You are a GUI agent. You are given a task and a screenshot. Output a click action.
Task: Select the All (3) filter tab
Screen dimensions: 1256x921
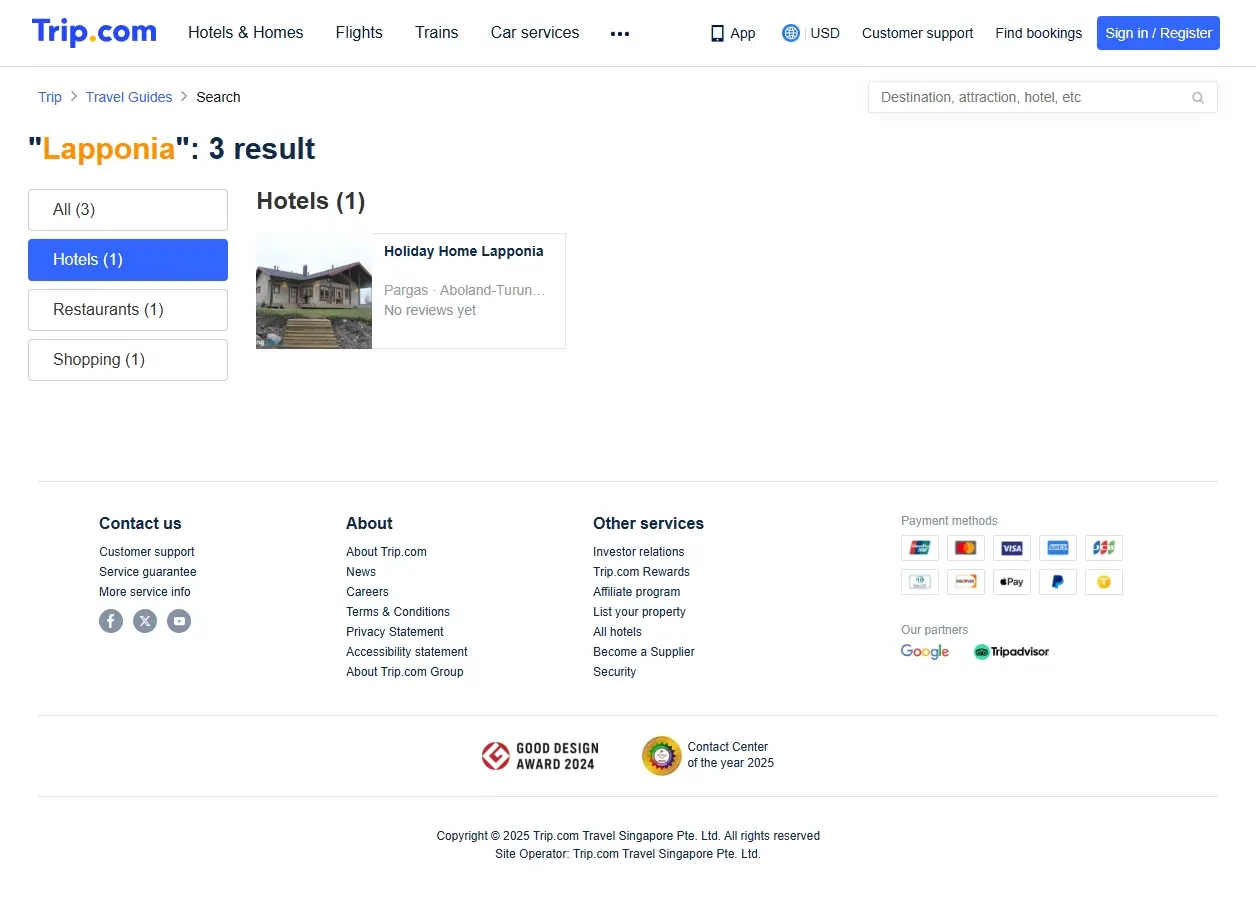click(128, 210)
